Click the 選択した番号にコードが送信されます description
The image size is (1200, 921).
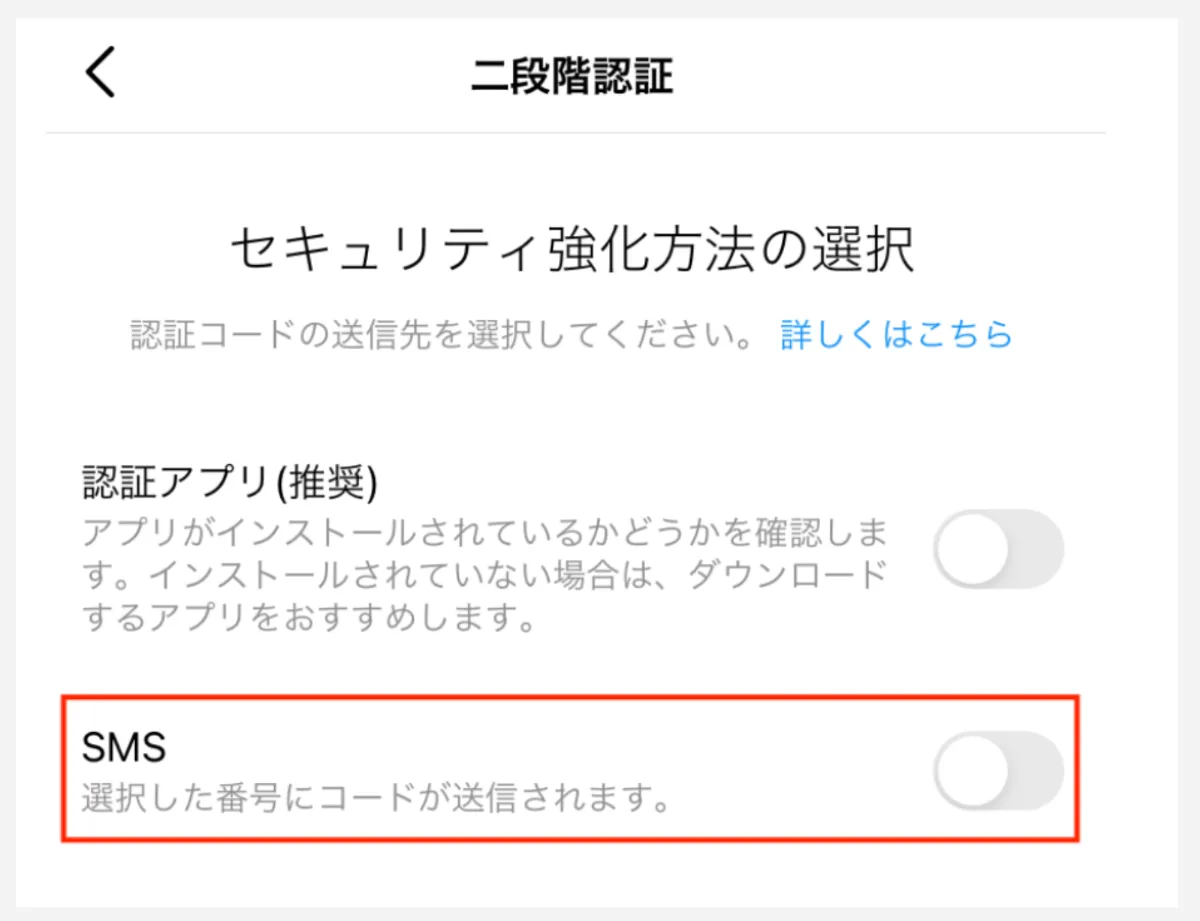(x=376, y=801)
